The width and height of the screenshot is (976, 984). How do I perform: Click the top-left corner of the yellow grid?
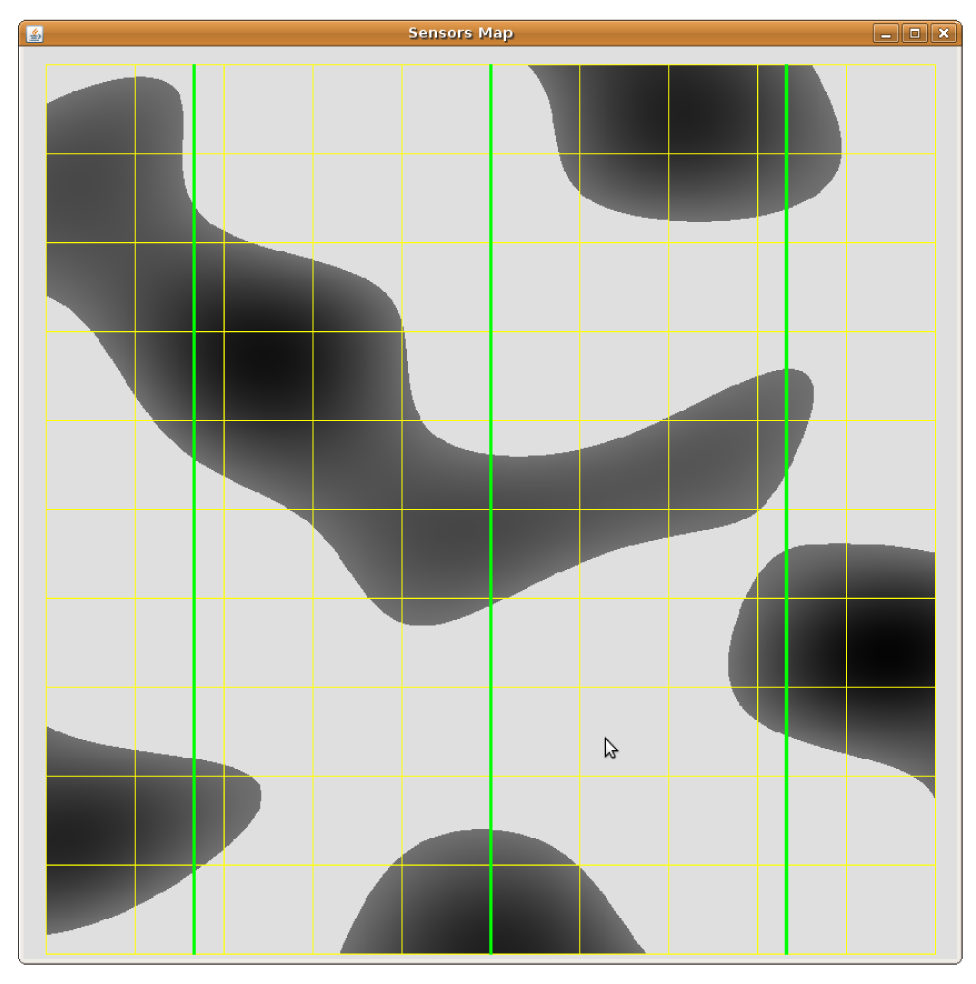(47, 65)
